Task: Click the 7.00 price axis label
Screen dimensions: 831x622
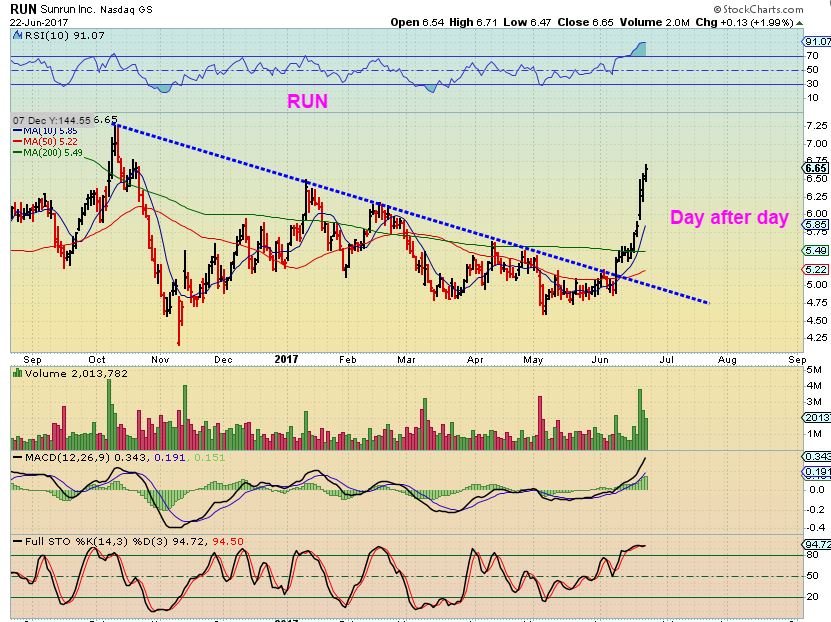Action: (817, 144)
